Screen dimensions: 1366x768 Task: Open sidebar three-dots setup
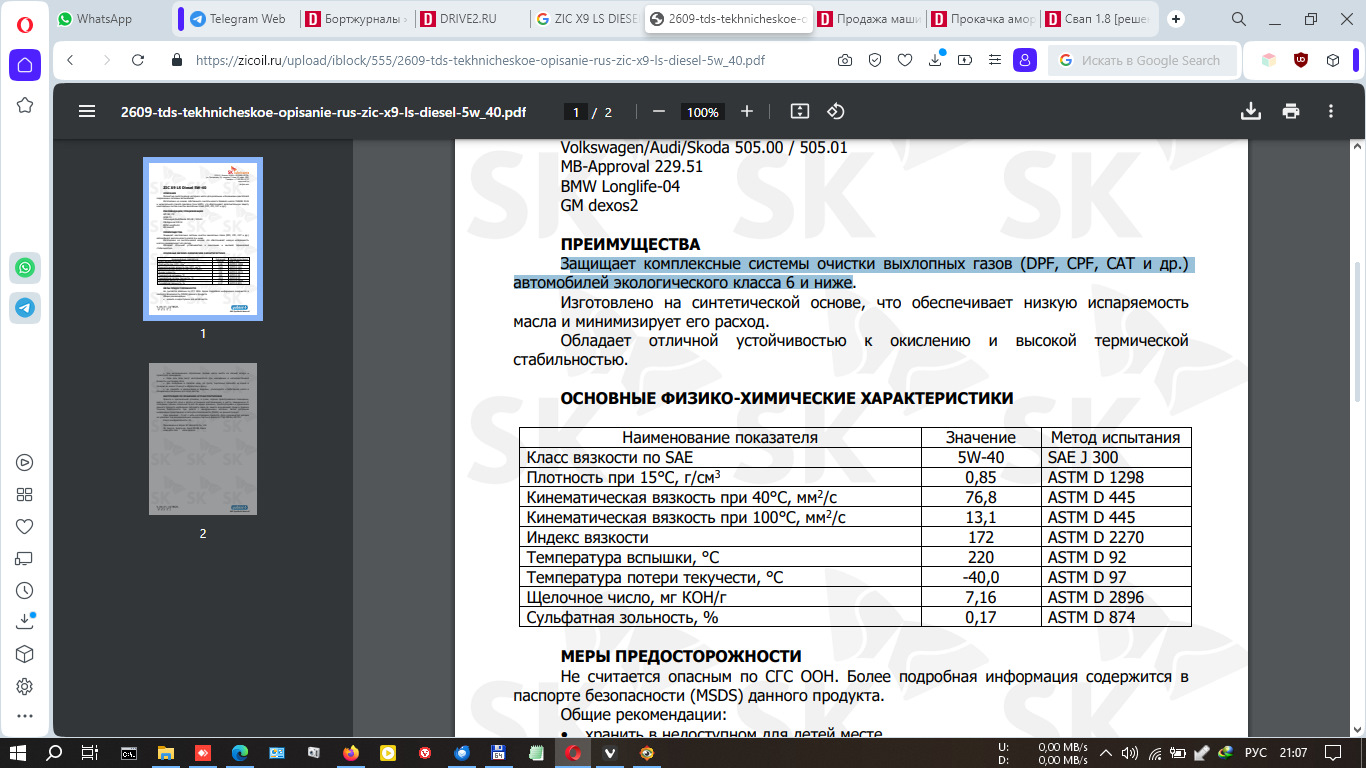click(25, 716)
